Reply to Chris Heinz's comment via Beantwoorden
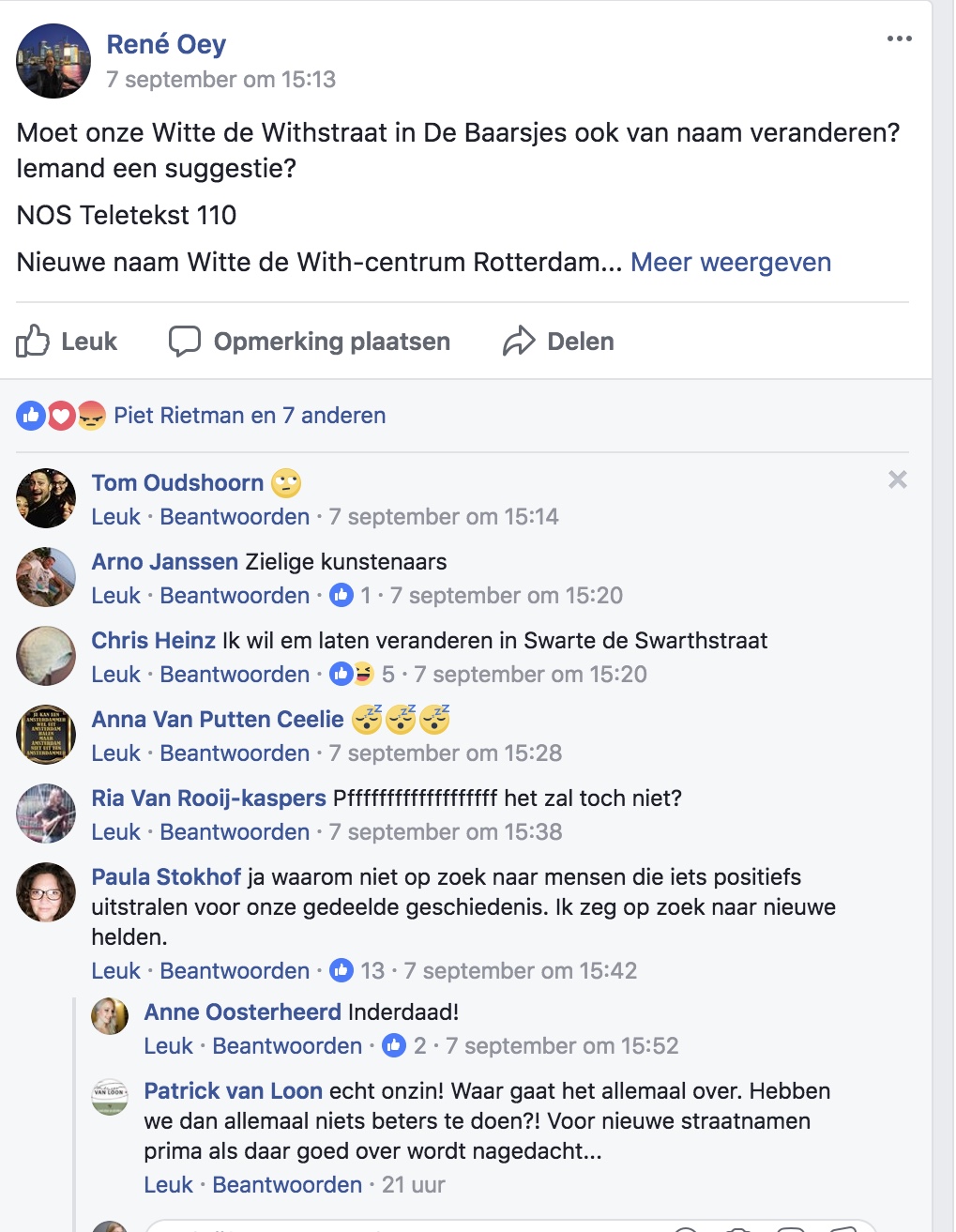956x1232 pixels. [235, 675]
